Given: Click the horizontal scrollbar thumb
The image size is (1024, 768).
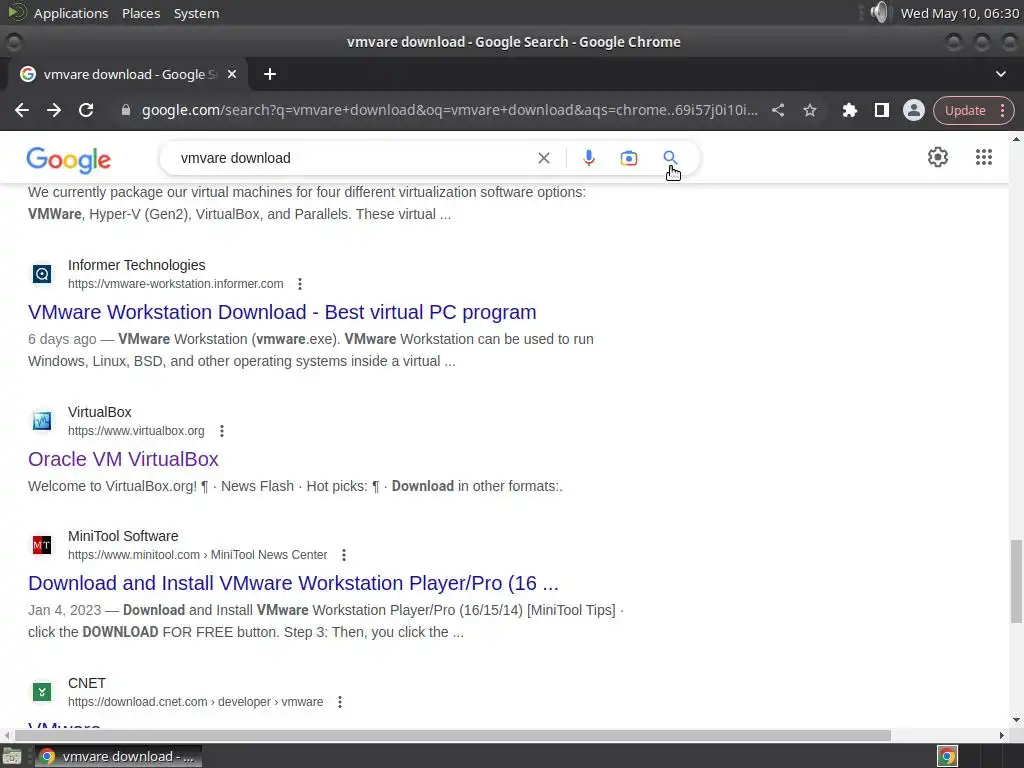Looking at the screenshot, I should [x=452, y=735].
